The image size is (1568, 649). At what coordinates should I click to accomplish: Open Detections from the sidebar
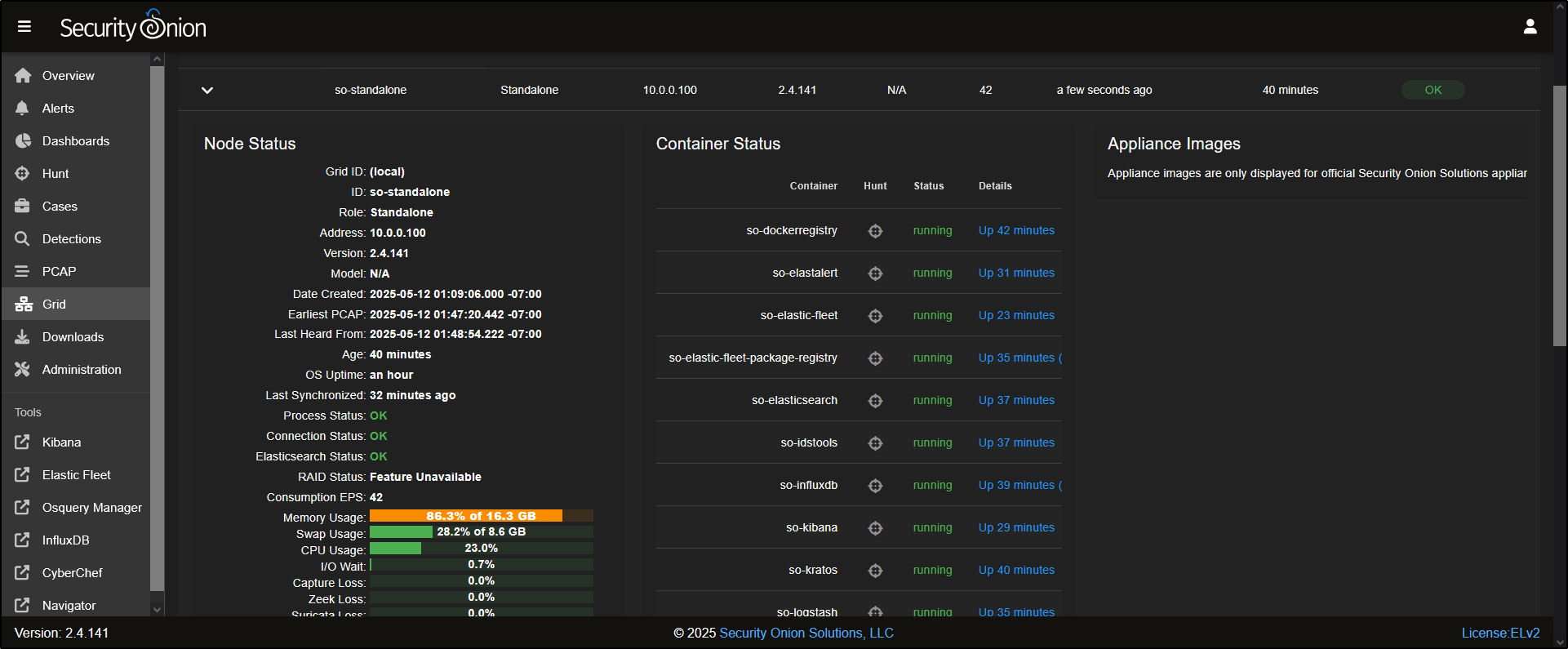[x=71, y=239]
